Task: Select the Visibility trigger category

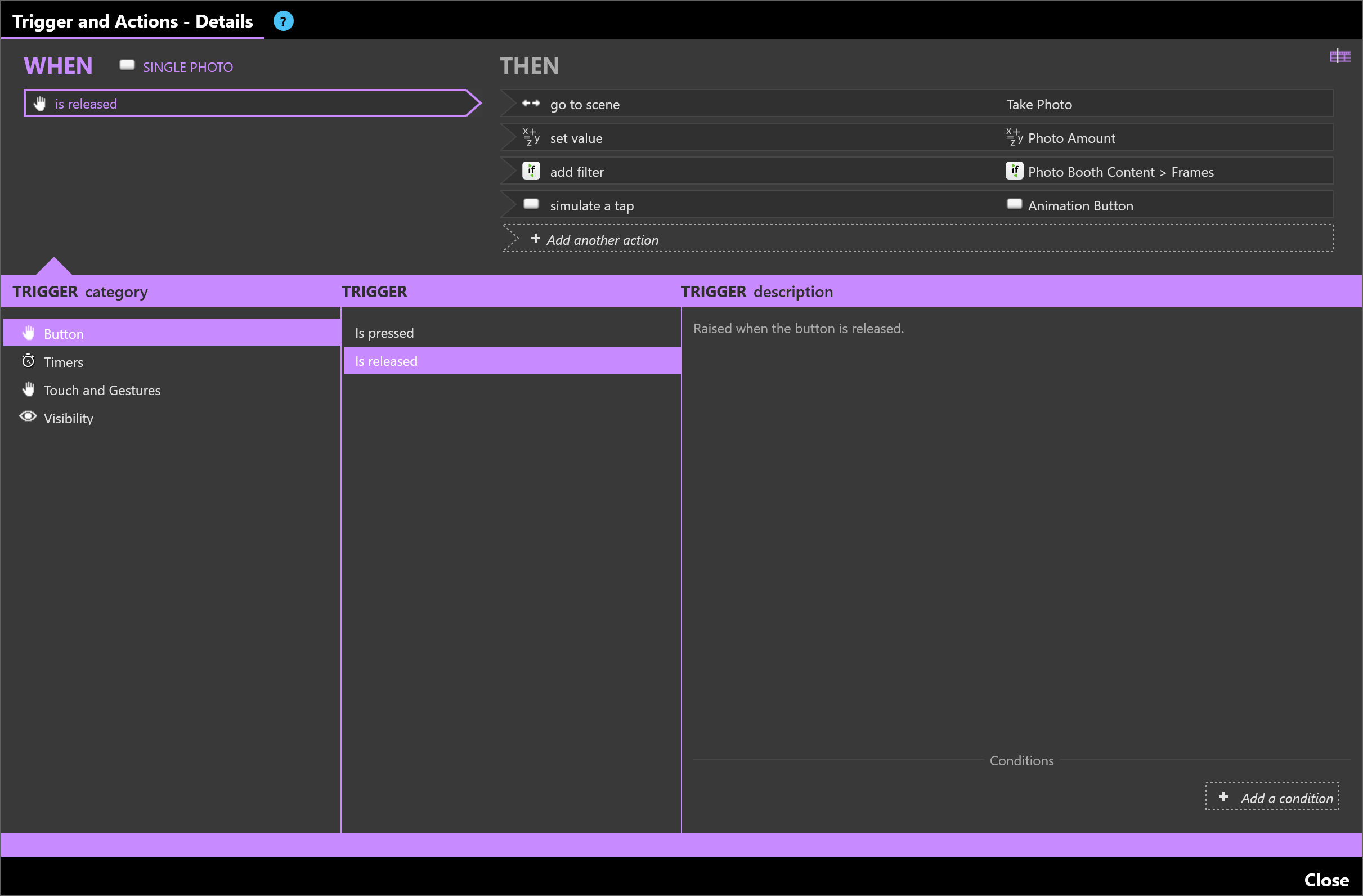Action: pos(68,418)
